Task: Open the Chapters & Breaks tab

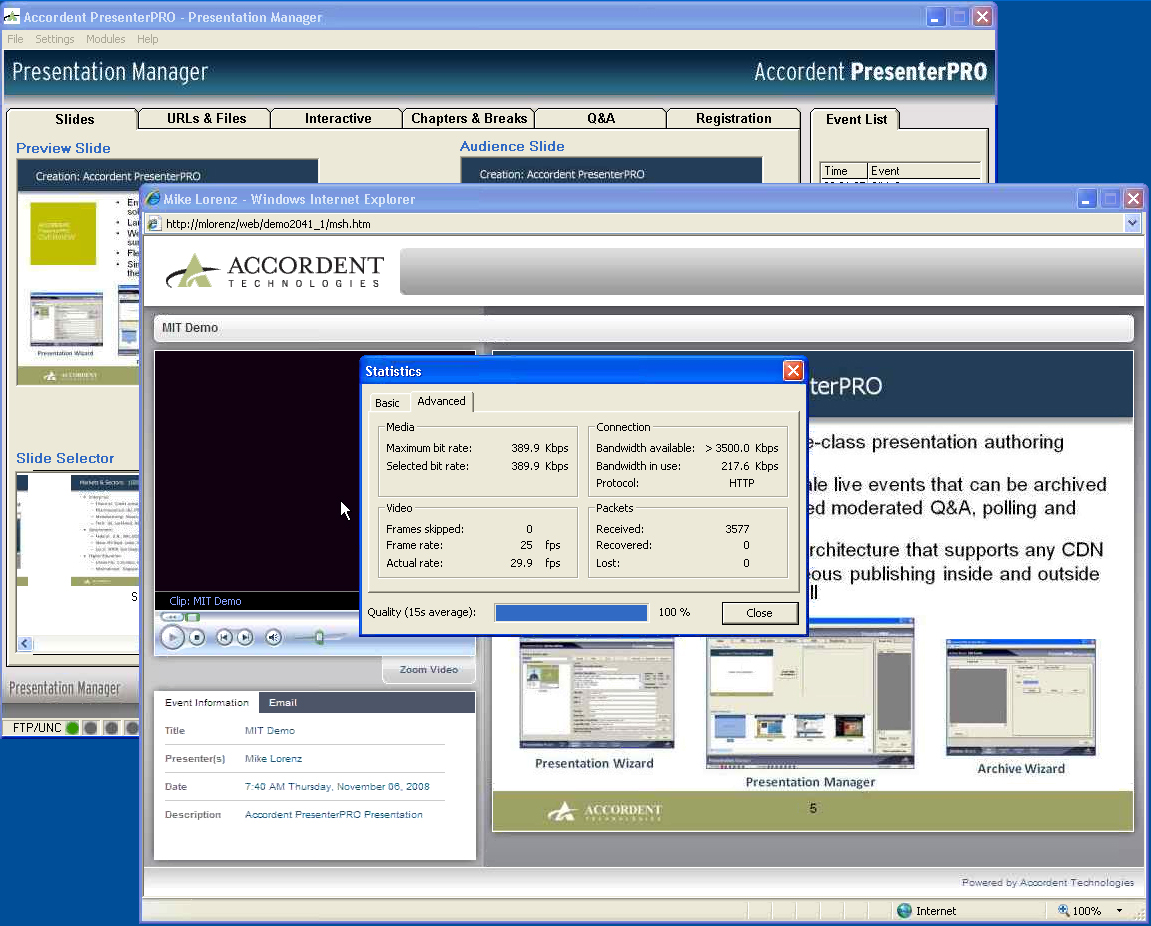Action: pyautogui.click(x=469, y=118)
